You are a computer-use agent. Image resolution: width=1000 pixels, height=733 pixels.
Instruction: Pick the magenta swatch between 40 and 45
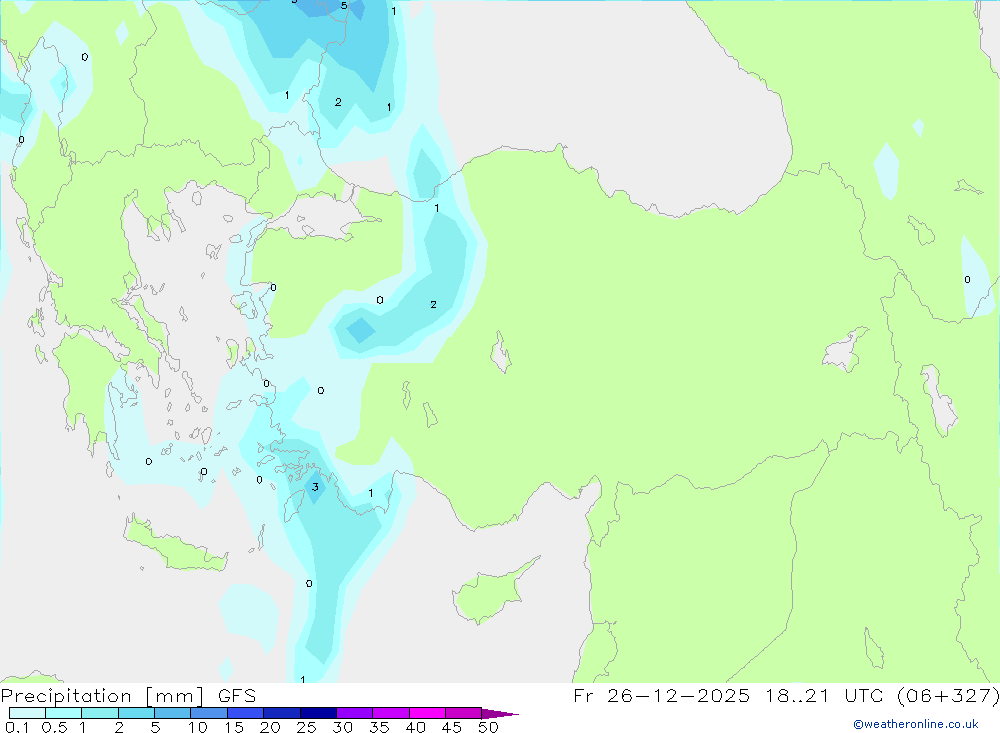[x=427, y=713]
